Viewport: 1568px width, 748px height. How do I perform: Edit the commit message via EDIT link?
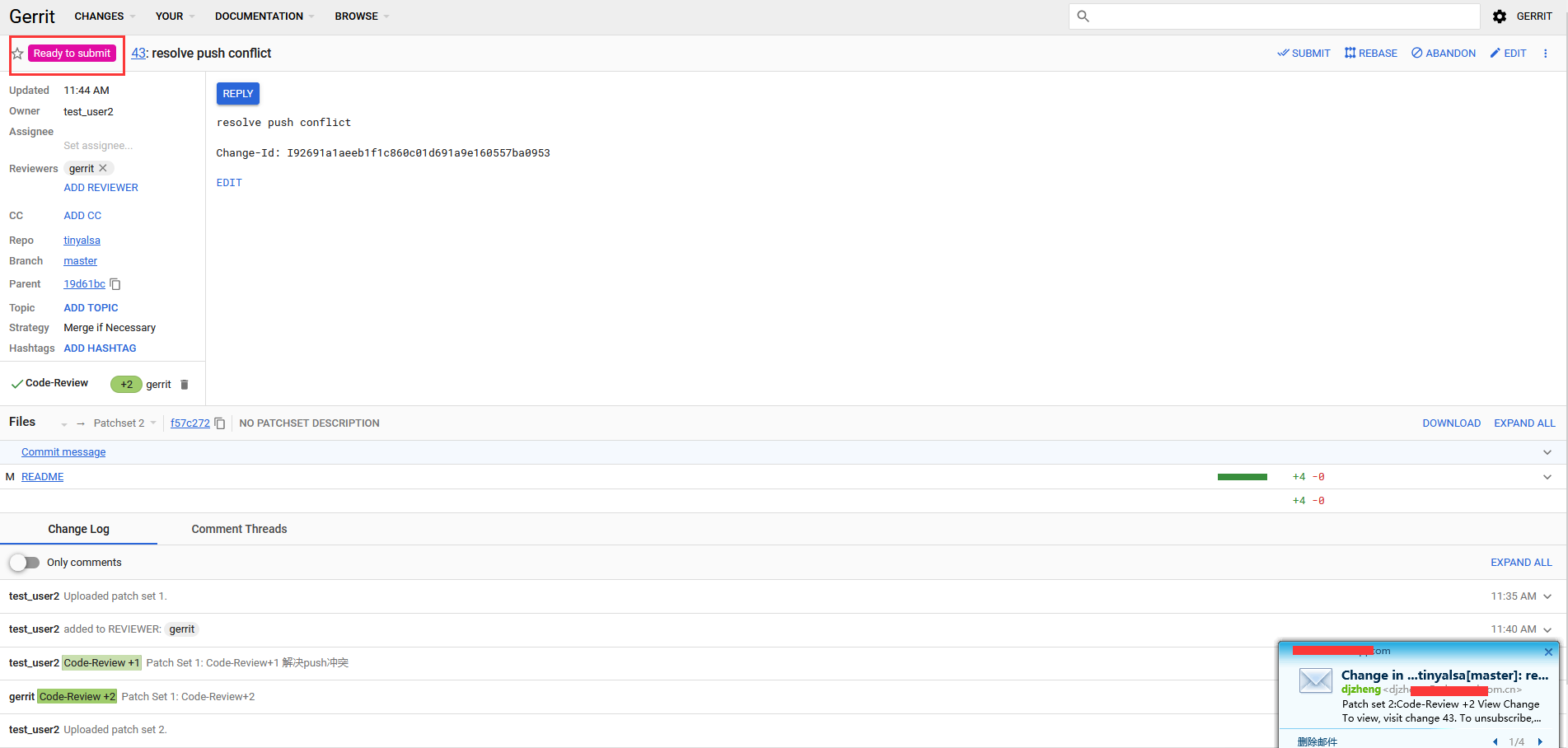229,183
